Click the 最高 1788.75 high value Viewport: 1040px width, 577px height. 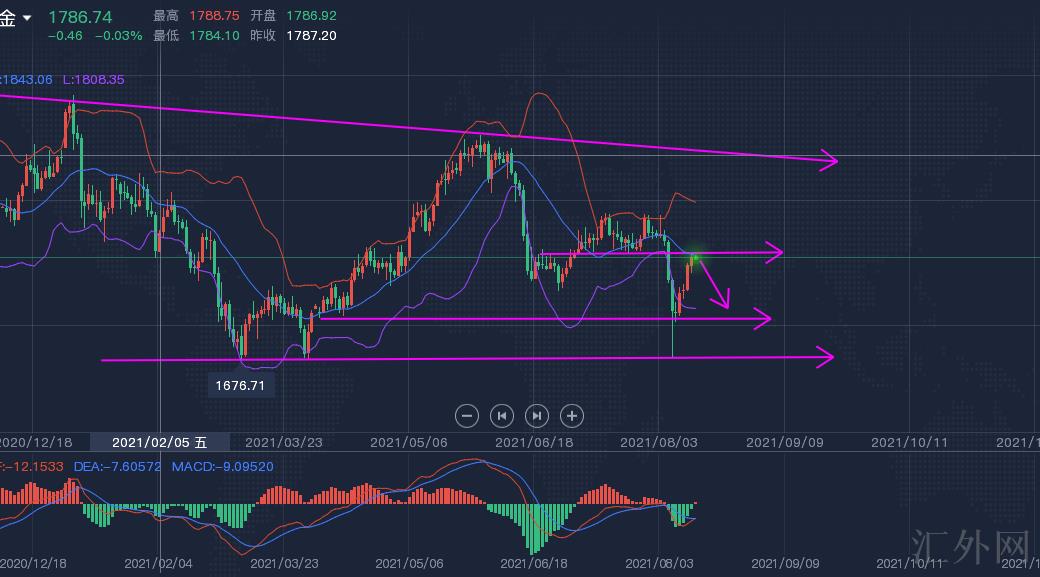(x=217, y=17)
